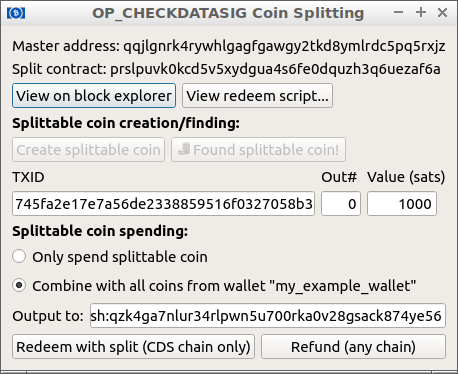The image size is (458, 374).
Task: Click Redeem with split (CDS chain only)
Action: (x=133, y=347)
